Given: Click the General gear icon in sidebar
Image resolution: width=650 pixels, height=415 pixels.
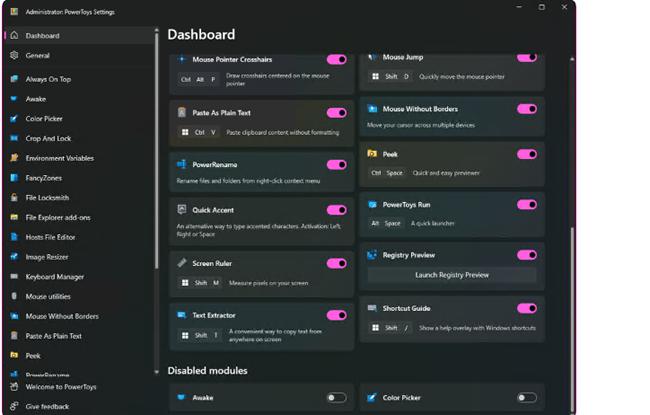Looking at the screenshot, I should pyautogui.click(x=14, y=55).
